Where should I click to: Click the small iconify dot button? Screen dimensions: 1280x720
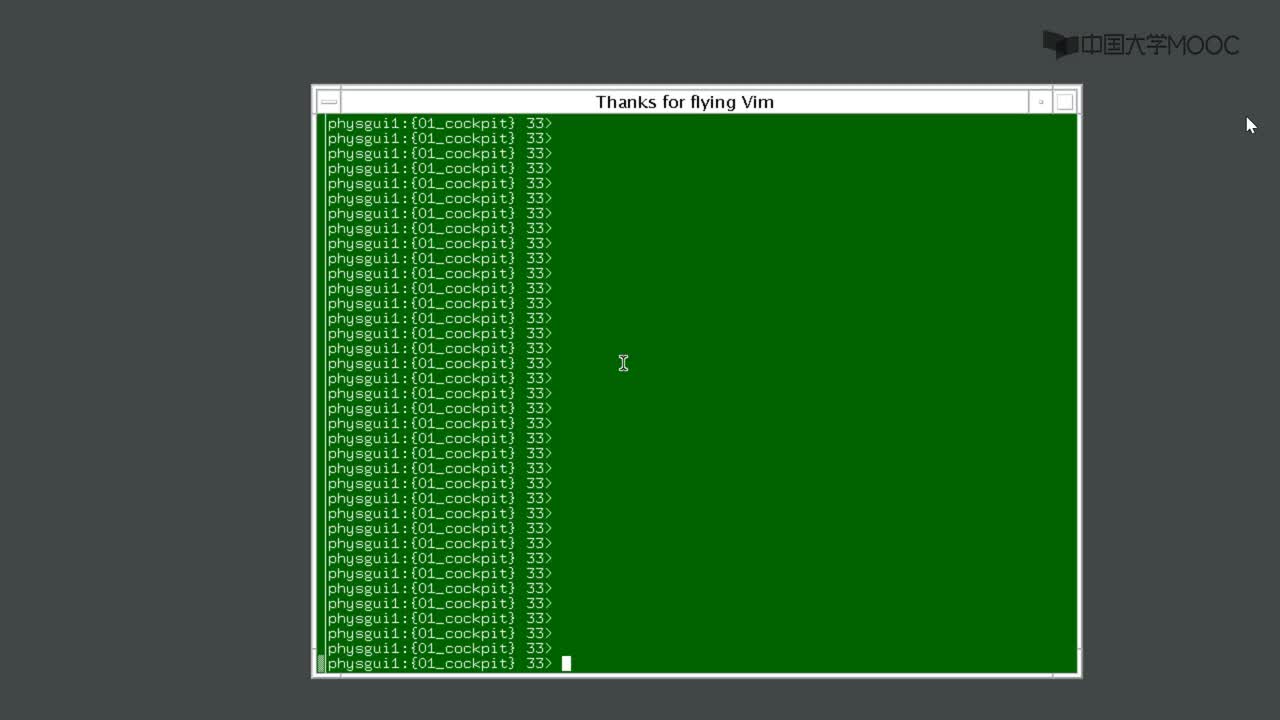(1041, 102)
